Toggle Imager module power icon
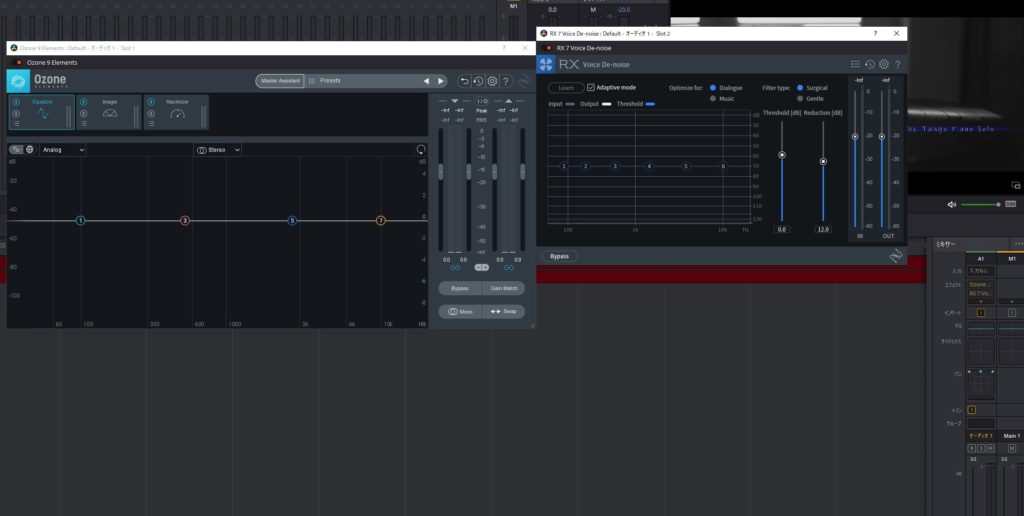Screen dimensions: 1024x516 (x=84, y=102)
